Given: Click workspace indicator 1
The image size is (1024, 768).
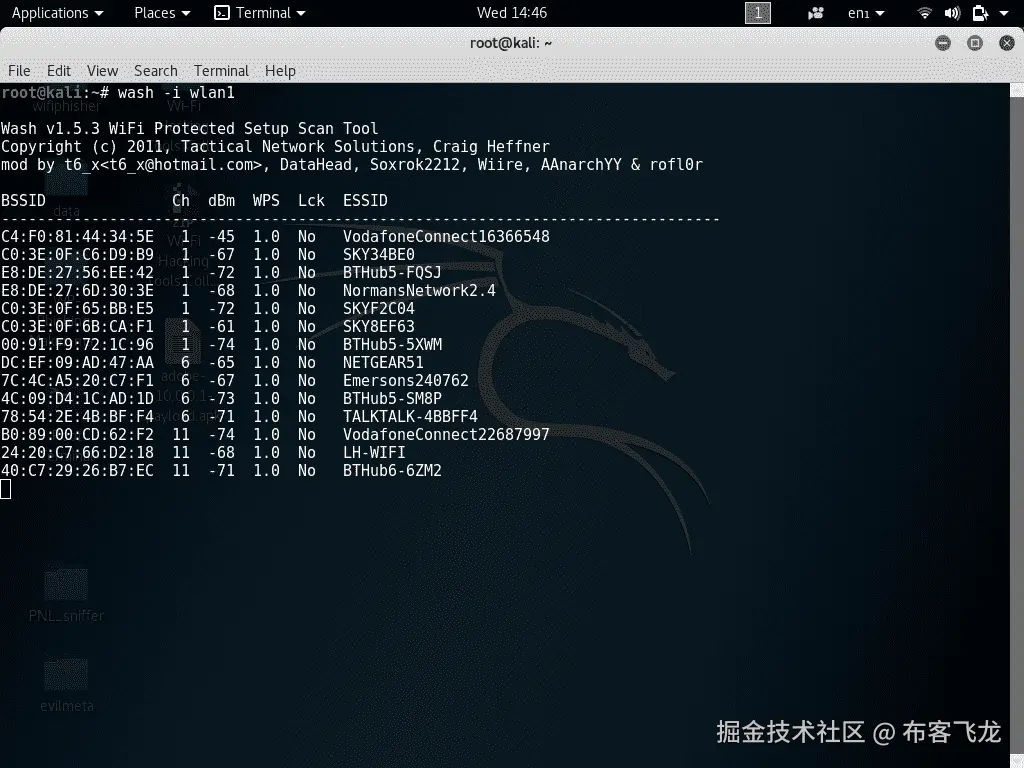Looking at the screenshot, I should point(758,13).
